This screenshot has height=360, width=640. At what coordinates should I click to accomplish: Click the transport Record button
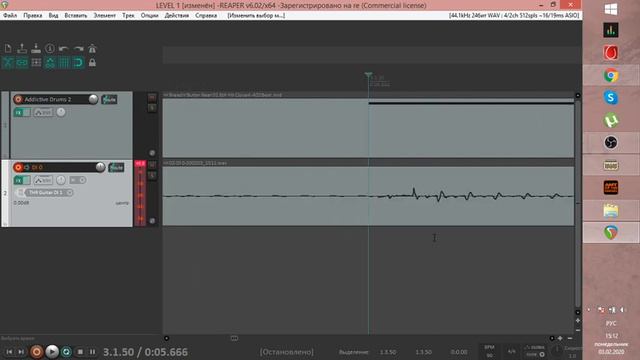click(36, 351)
